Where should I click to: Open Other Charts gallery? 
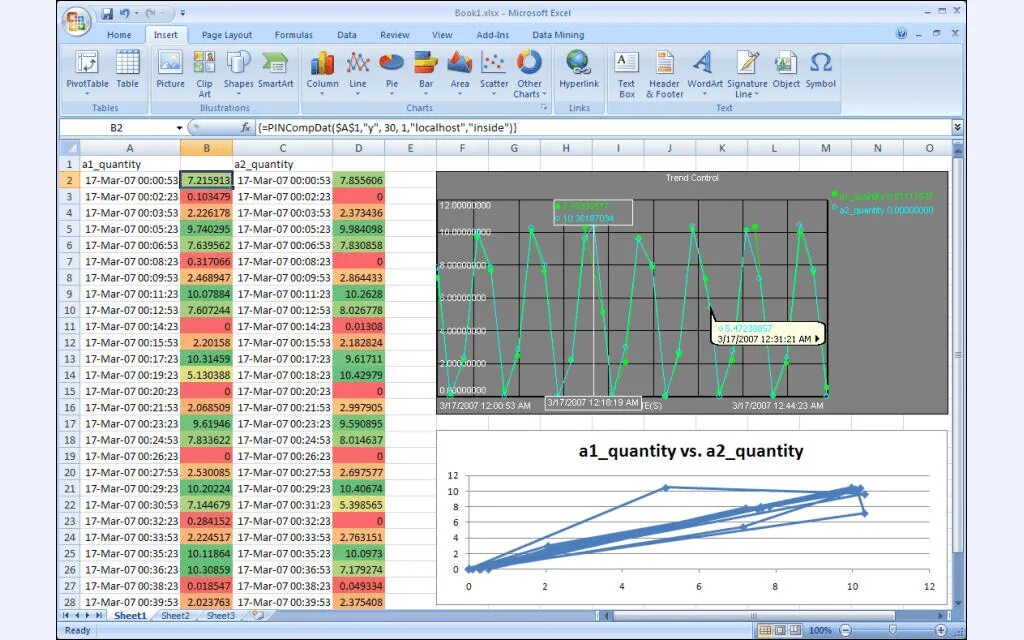click(x=529, y=74)
